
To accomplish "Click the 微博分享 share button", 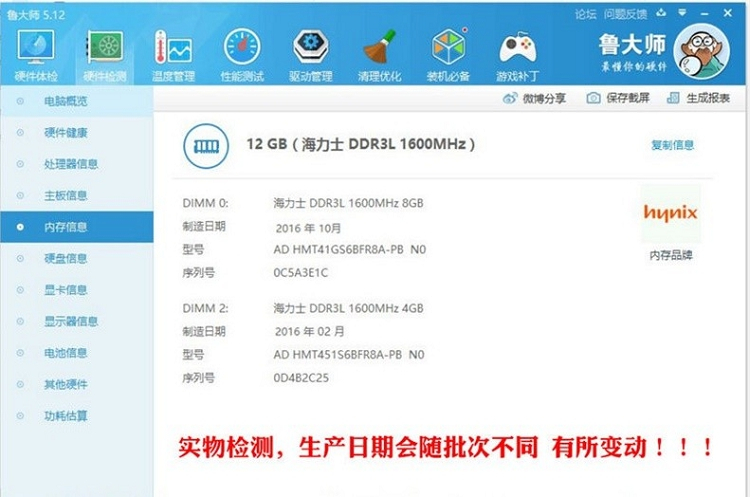I will tap(534, 99).
